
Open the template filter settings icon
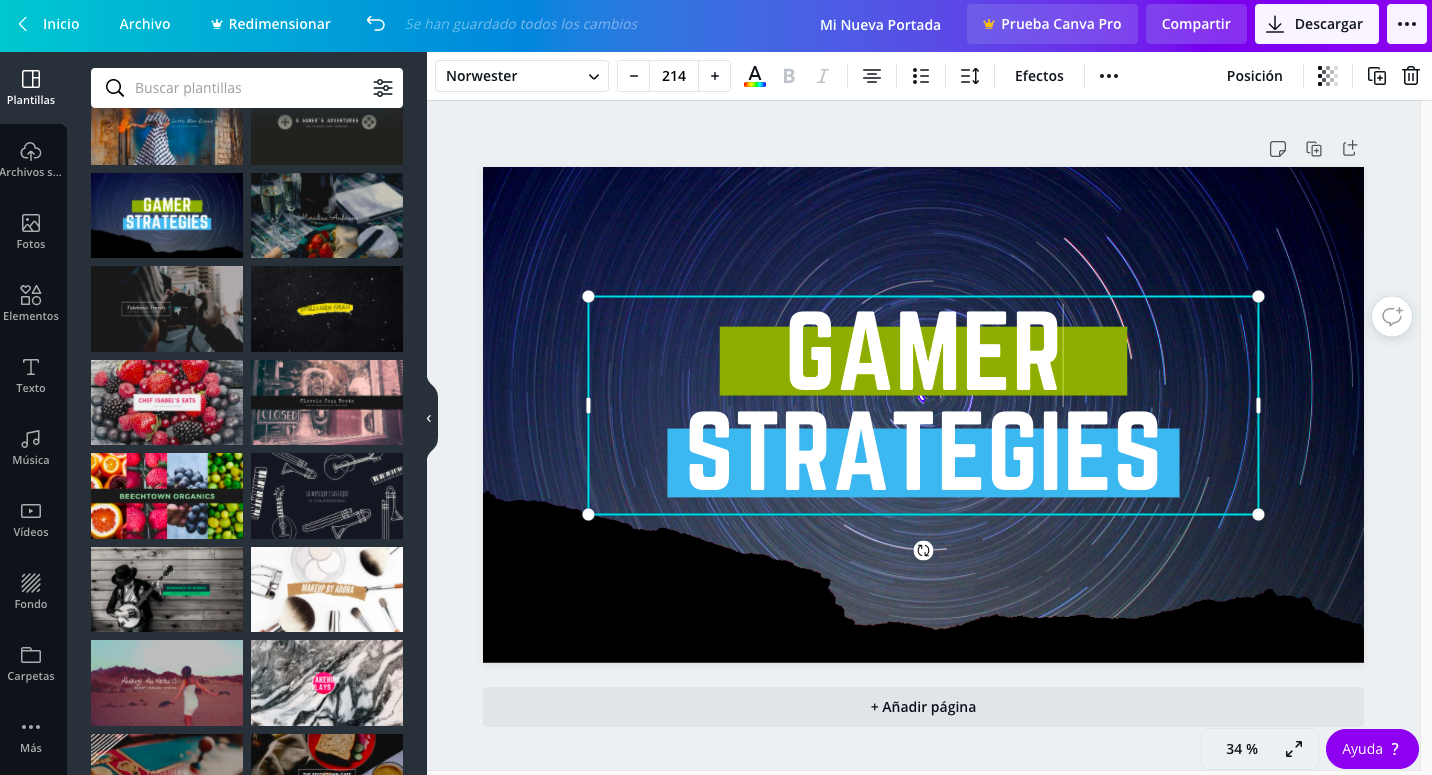tap(383, 88)
